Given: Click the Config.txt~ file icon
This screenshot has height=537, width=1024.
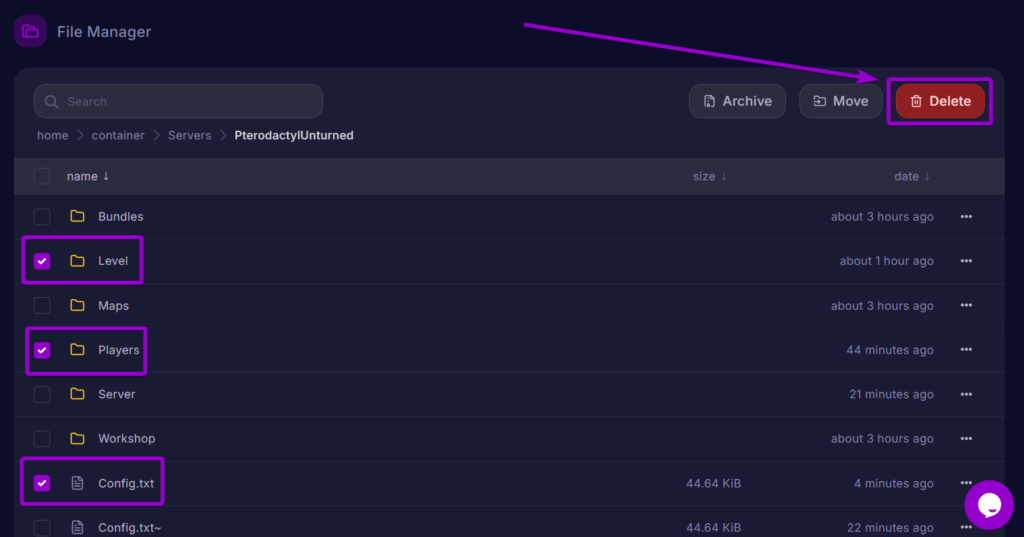Looking at the screenshot, I should (78, 527).
